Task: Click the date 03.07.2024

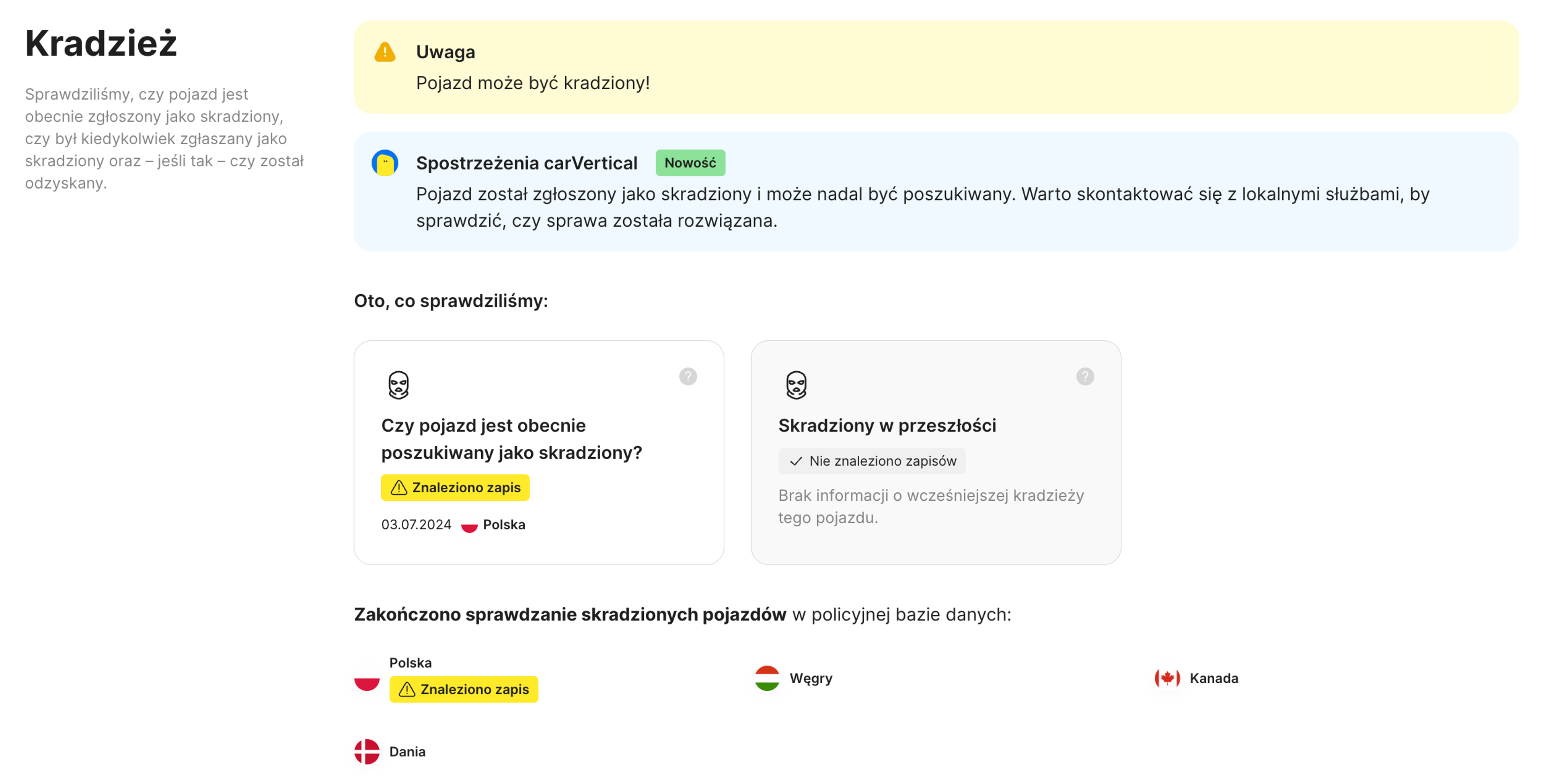Action: point(416,525)
